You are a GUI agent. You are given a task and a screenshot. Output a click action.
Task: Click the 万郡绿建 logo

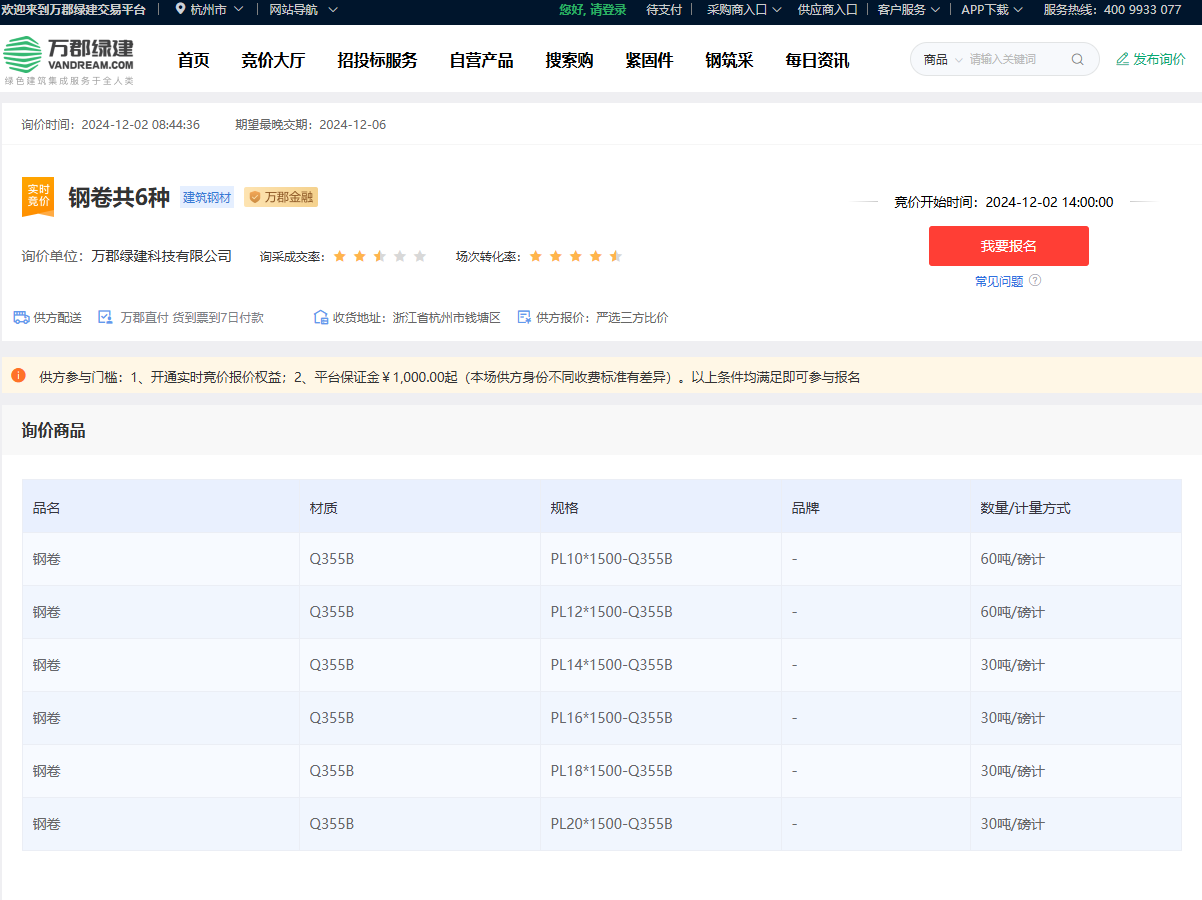pos(68,60)
